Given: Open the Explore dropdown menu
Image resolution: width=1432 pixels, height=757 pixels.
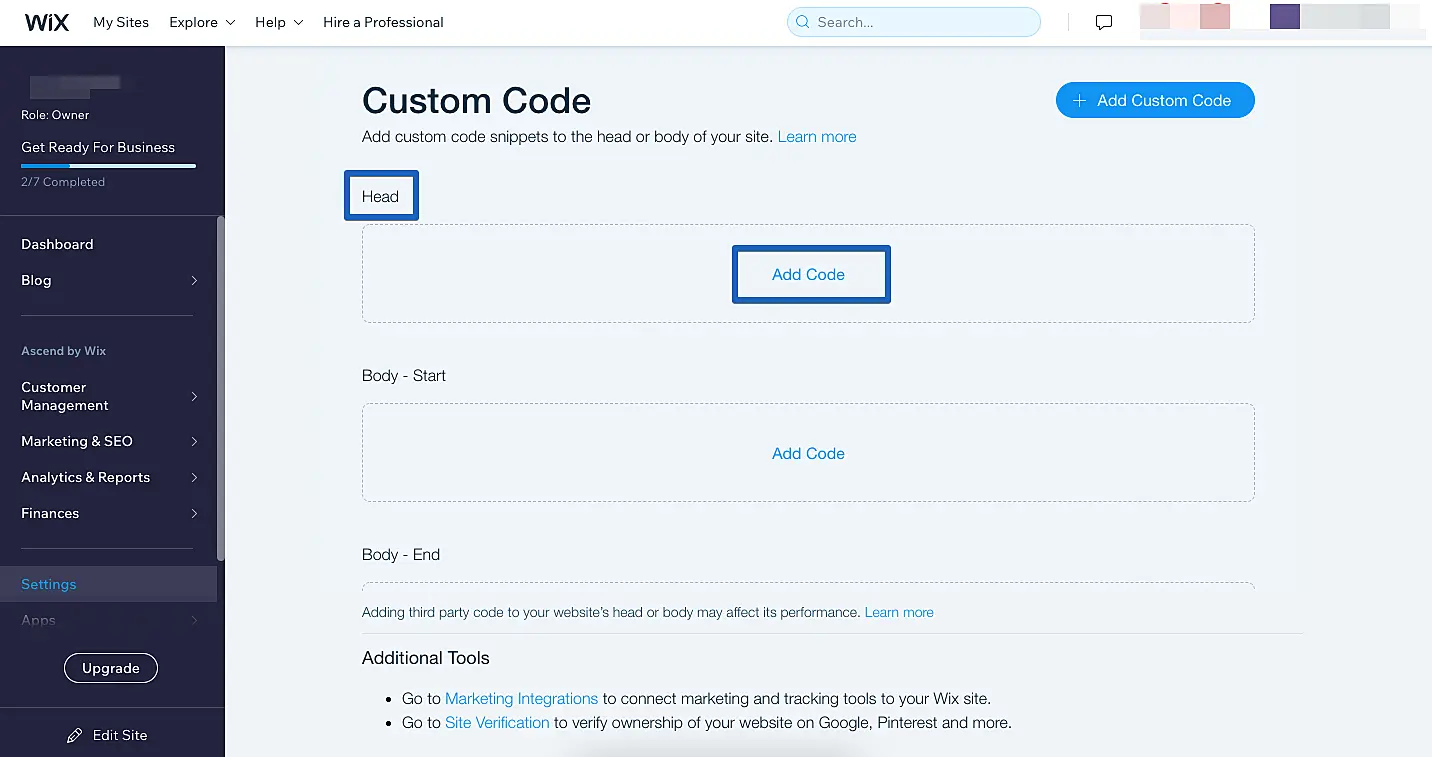Looking at the screenshot, I should pos(202,22).
